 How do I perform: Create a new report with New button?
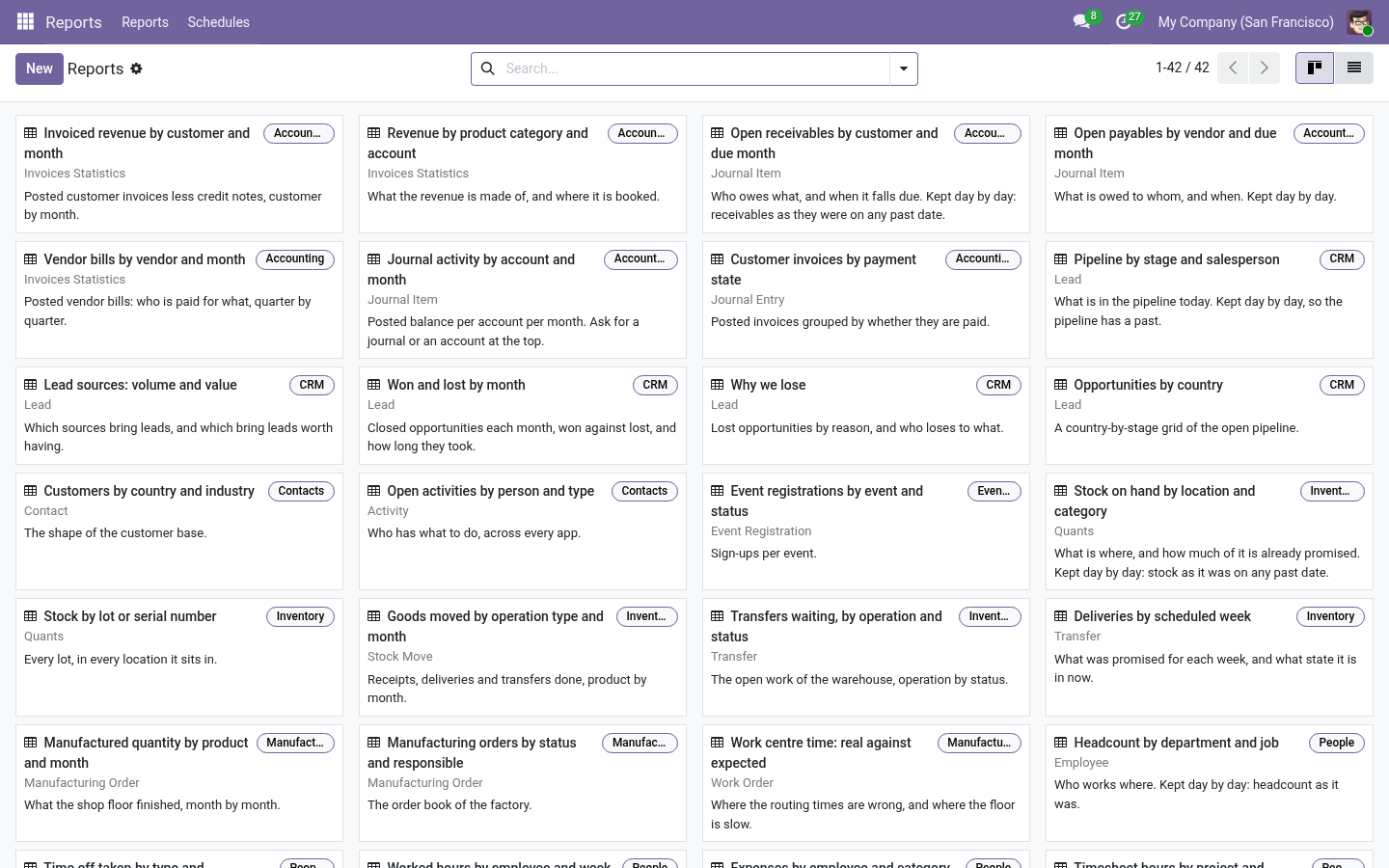[40, 68]
